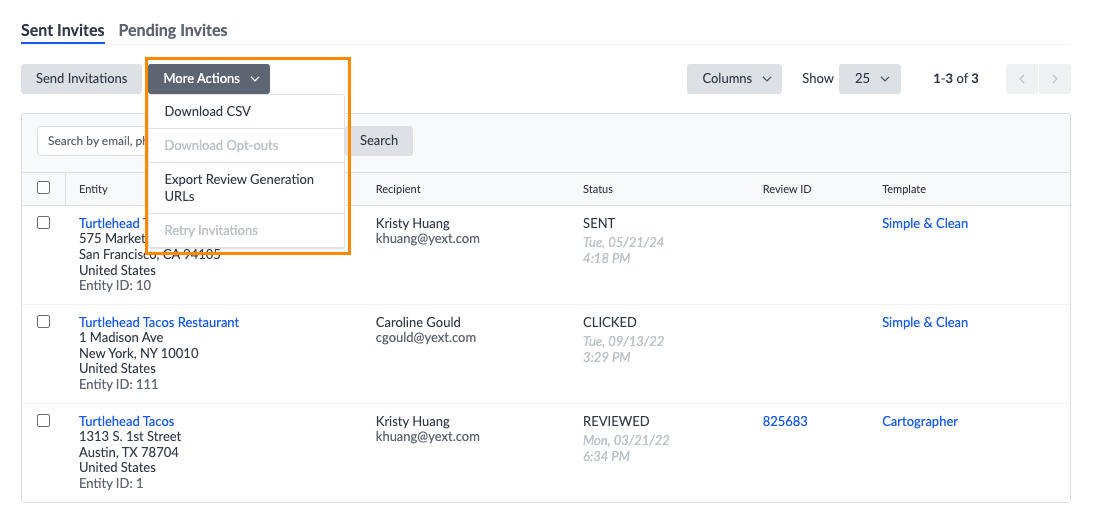Toggle the select-all header checkbox
The image size is (1100, 520).
pos(43,187)
